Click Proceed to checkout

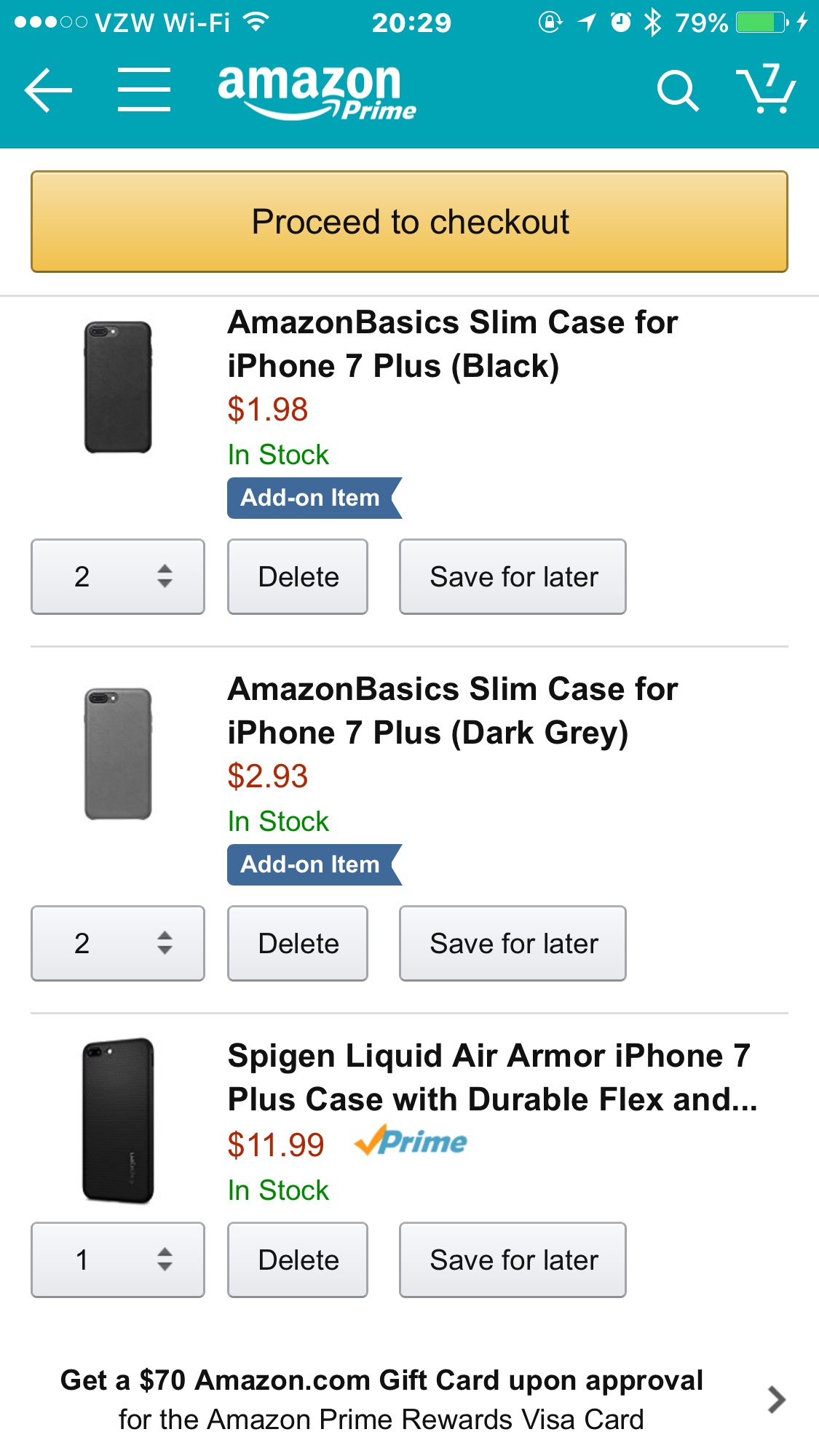409,222
